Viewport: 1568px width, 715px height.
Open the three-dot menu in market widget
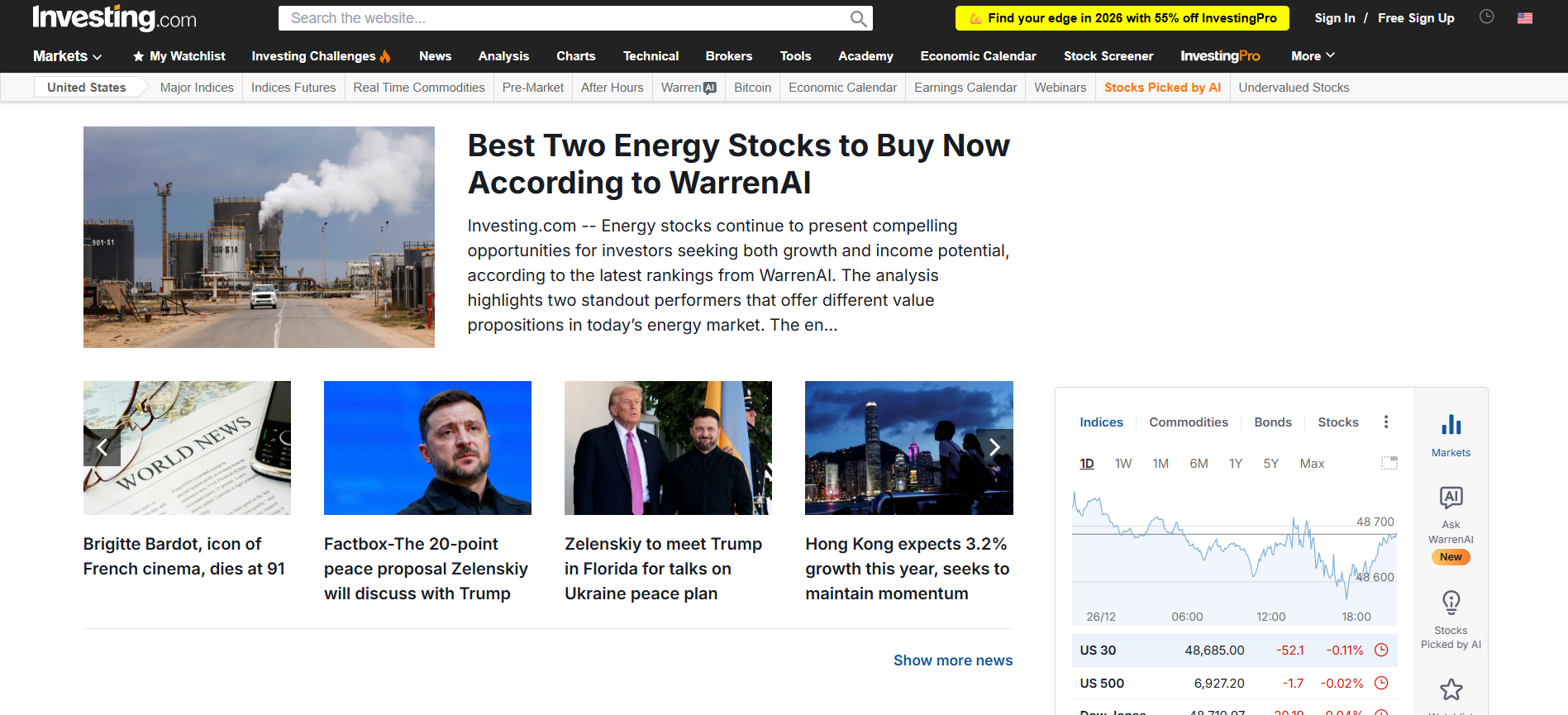(1386, 422)
